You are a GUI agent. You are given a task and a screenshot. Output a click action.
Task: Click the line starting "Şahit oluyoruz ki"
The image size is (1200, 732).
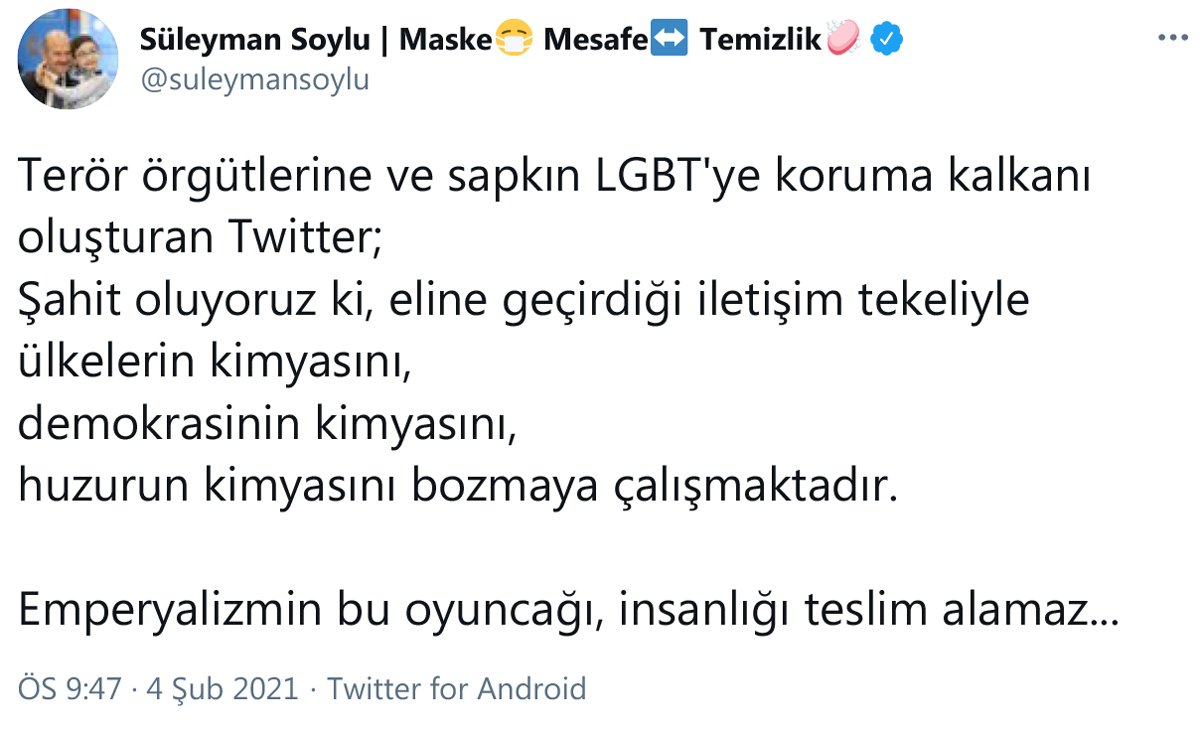pos(524,302)
